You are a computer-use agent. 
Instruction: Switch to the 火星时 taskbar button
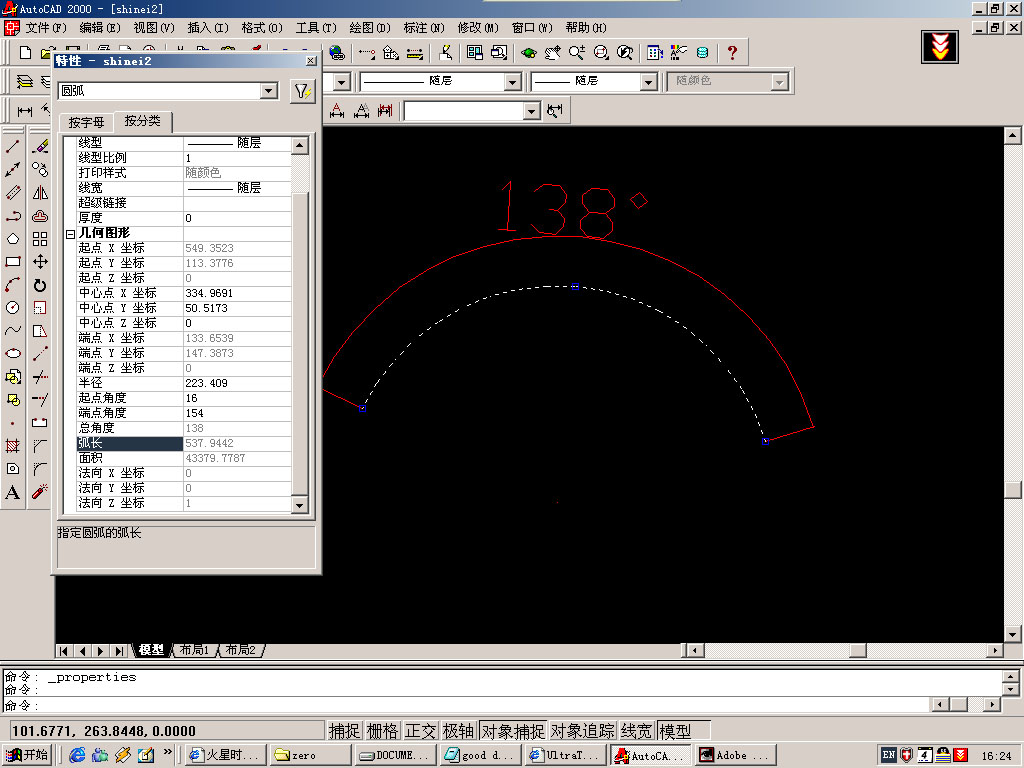click(x=225, y=755)
